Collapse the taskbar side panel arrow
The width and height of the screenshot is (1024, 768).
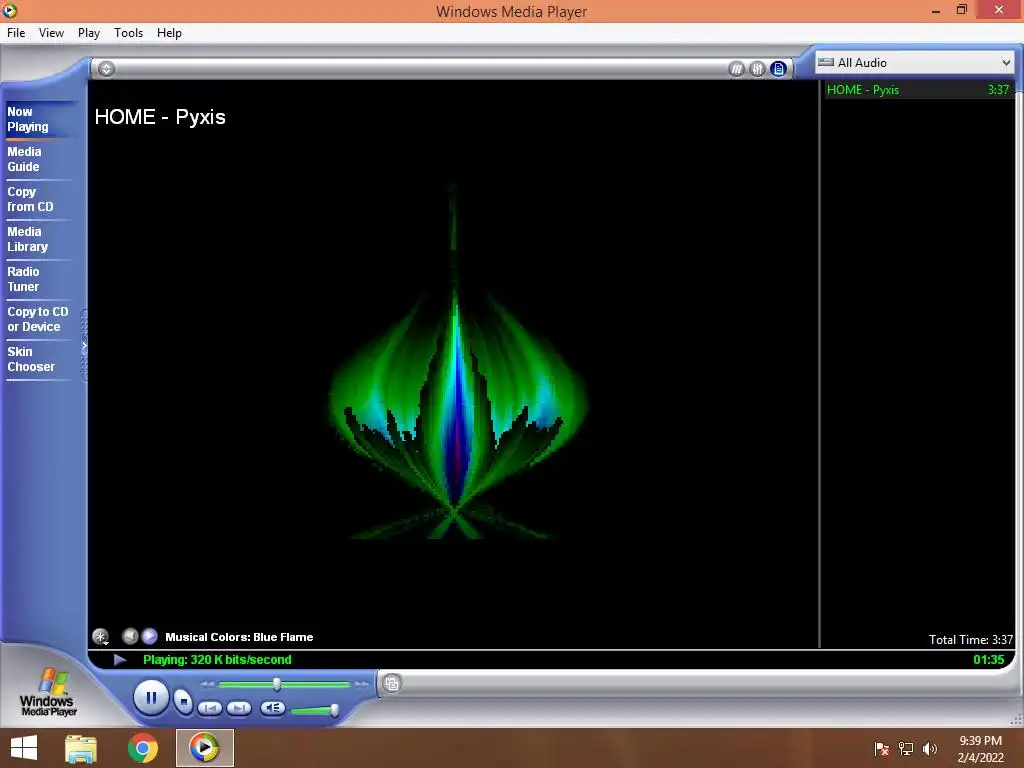point(84,345)
